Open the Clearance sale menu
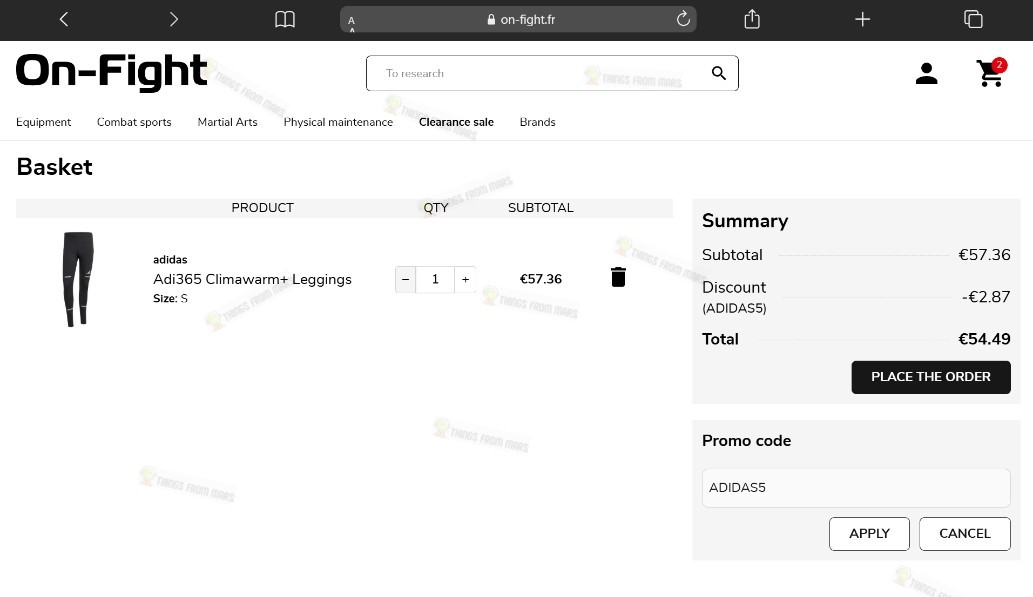Viewport: 1033px width, 597px height. (x=456, y=122)
